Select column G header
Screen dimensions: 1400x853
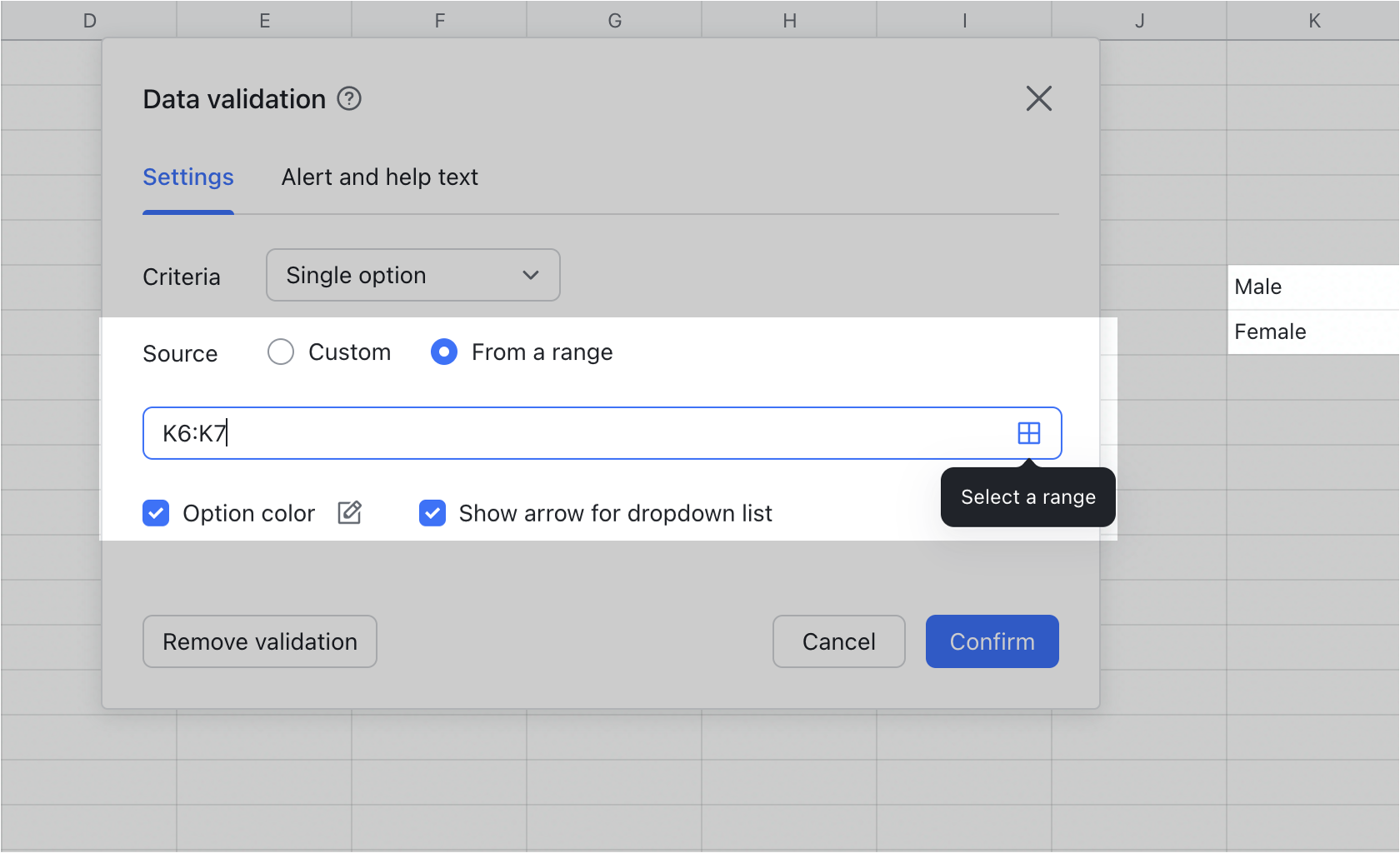tap(614, 19)
